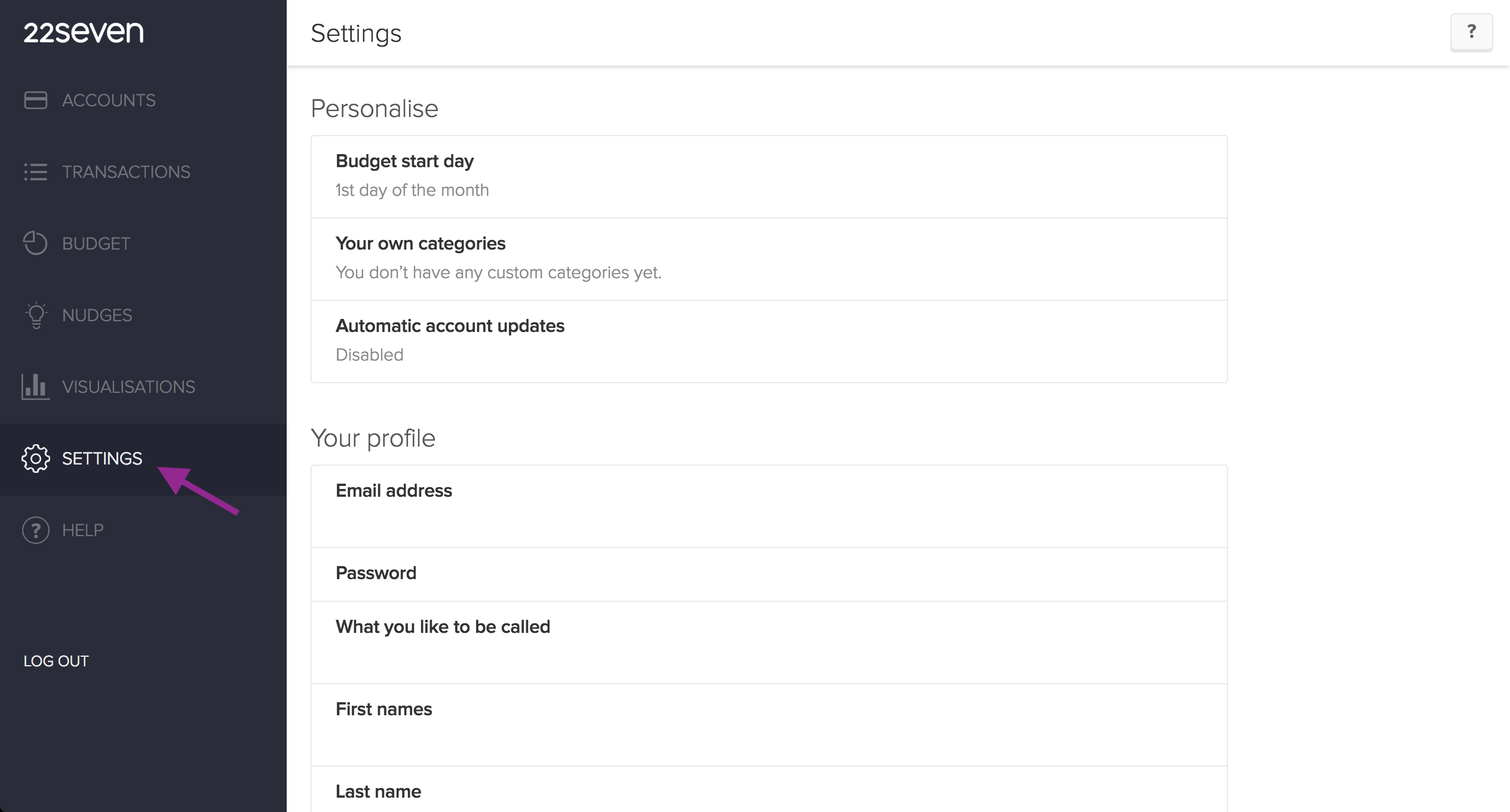Click the Settings gear icon
Image resolution: width=1510 pixels, height=812 pixels.
[36, 459]
